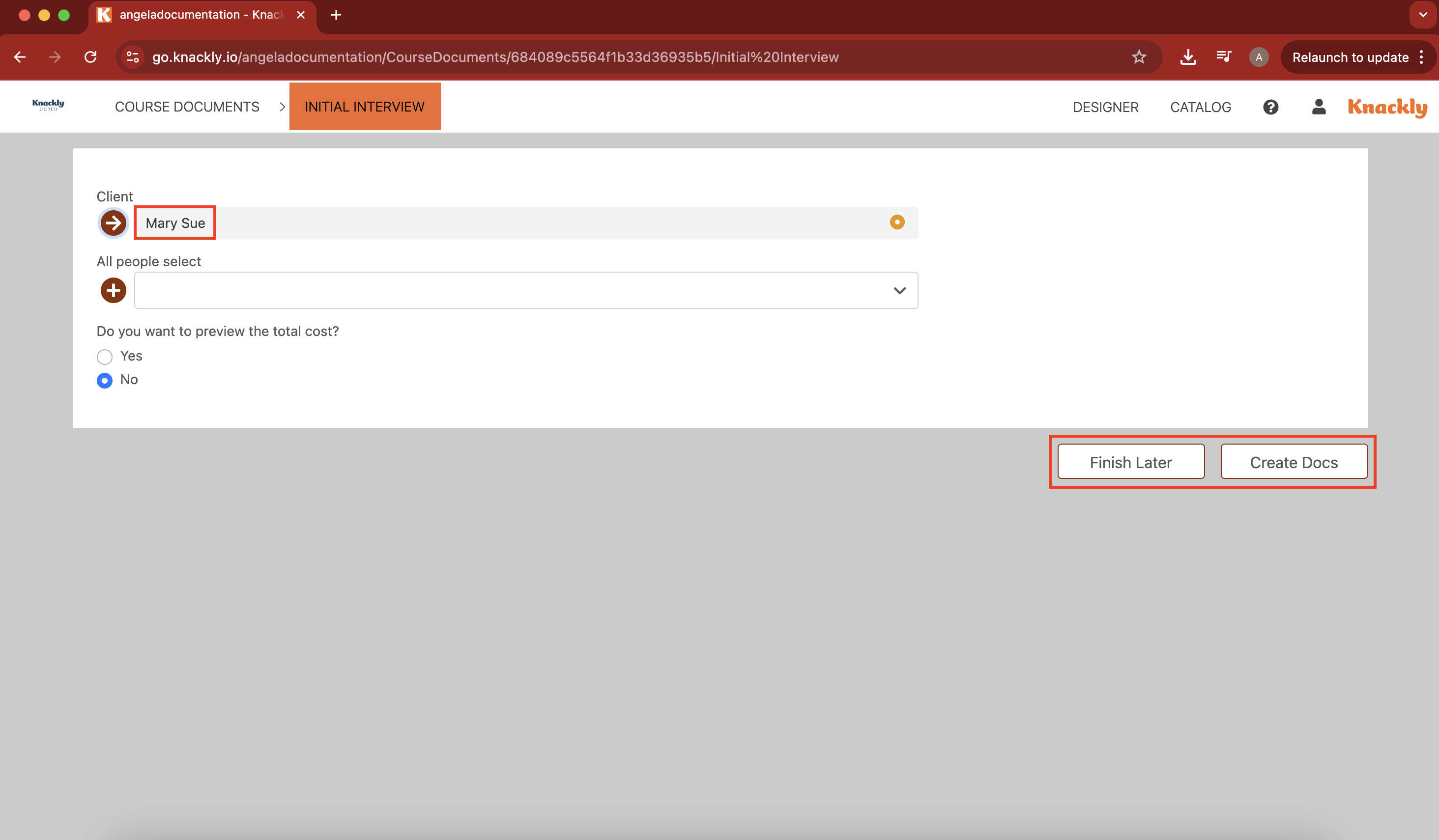Viewport: 1439px width, 840px height.
Task: Select the Initial Interview tab
Action: pos(365,107)
